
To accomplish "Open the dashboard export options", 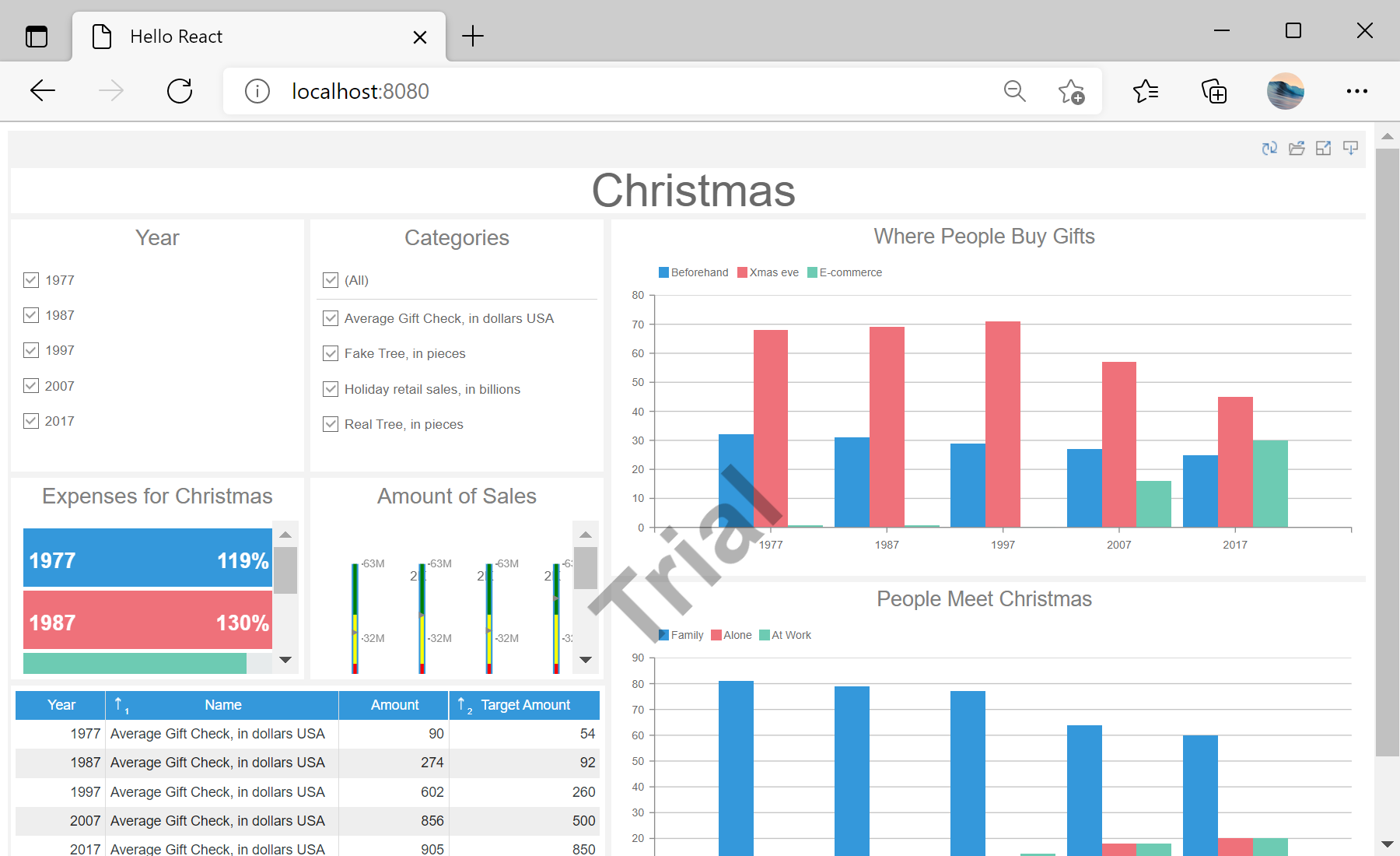I will tap(1350, 148).
